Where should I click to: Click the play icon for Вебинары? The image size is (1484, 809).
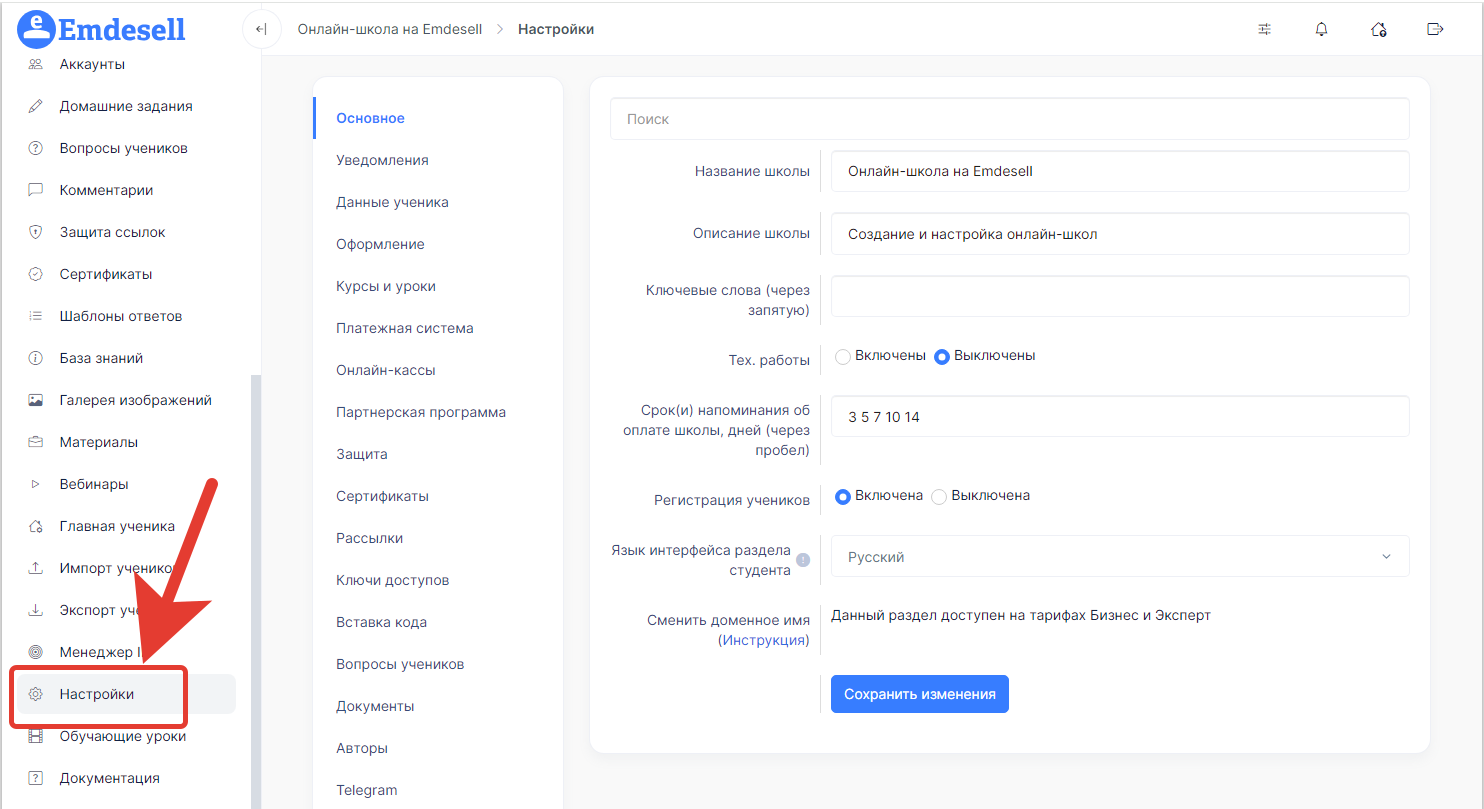[x=36, y=484]
